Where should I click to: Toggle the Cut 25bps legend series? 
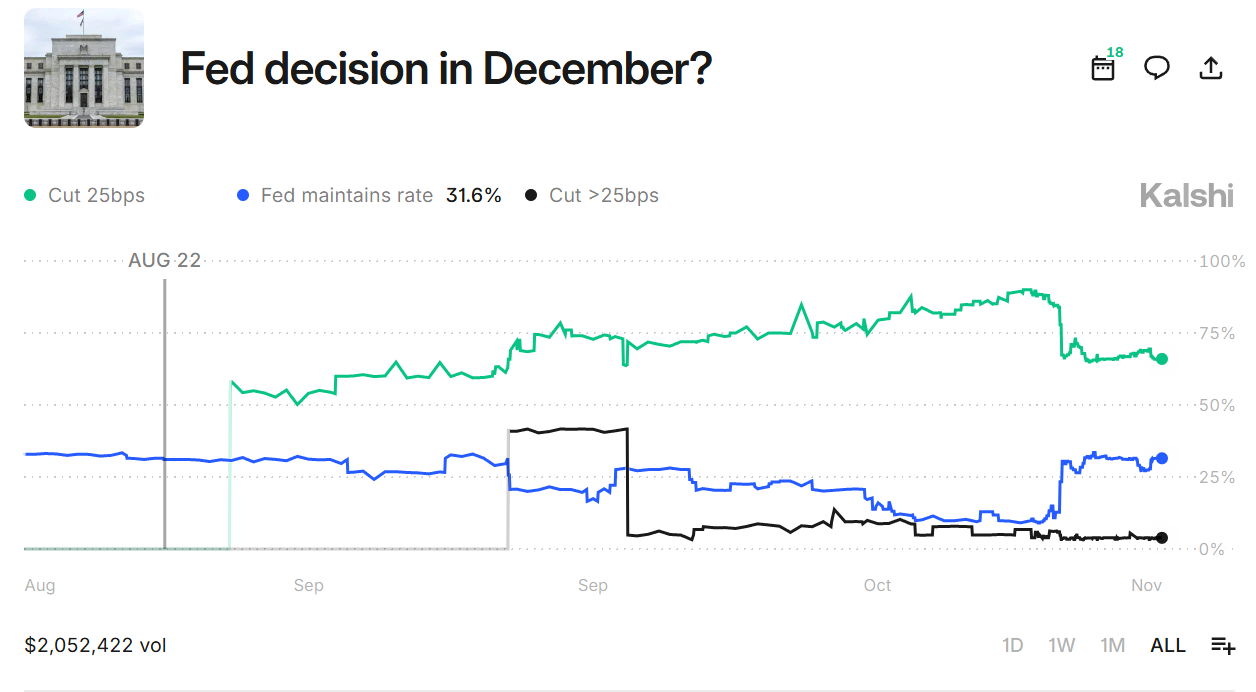click(x=96, y=196)
